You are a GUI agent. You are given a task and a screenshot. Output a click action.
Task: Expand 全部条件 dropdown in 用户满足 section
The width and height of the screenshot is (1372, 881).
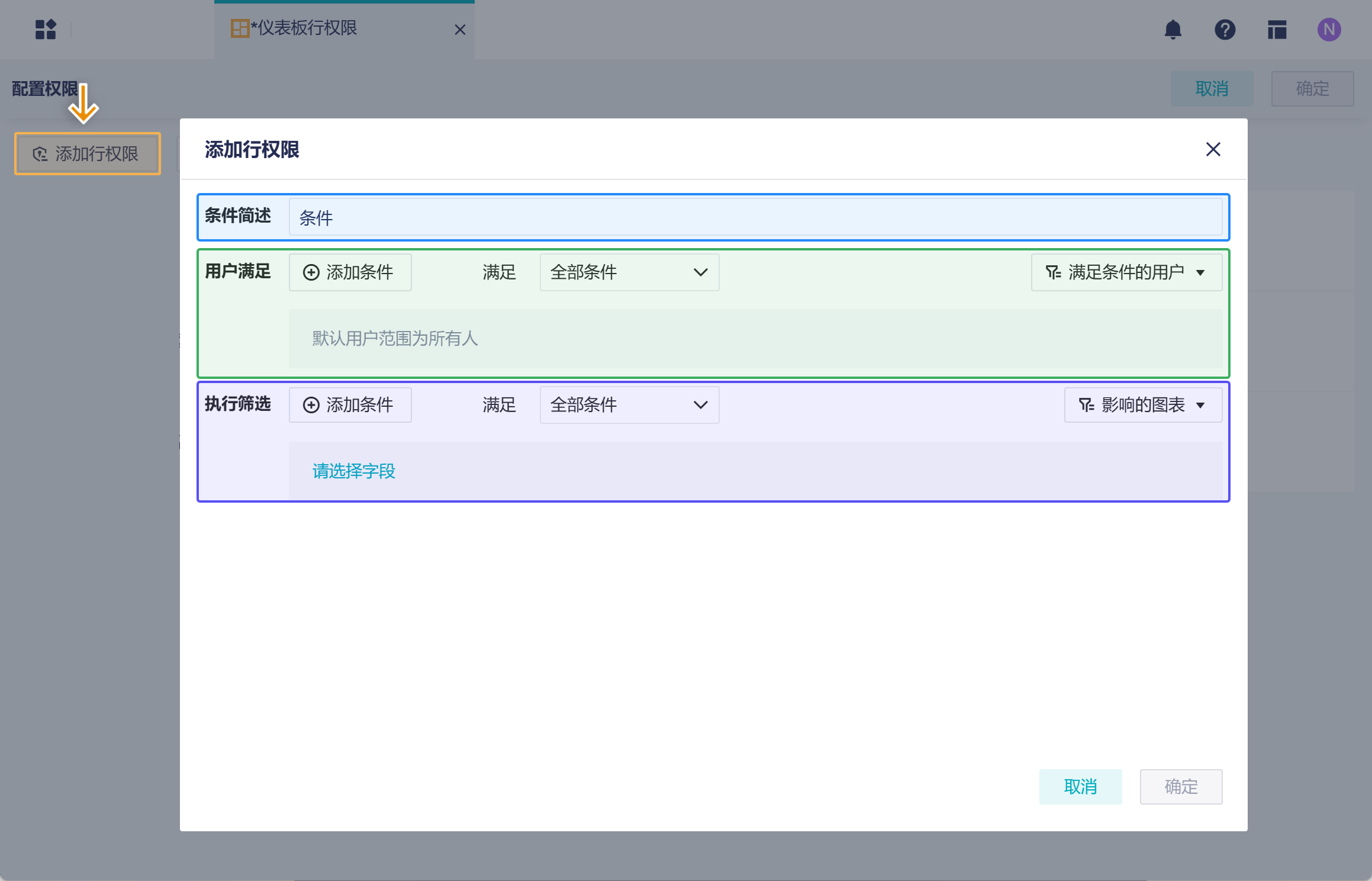click(629, 272)
